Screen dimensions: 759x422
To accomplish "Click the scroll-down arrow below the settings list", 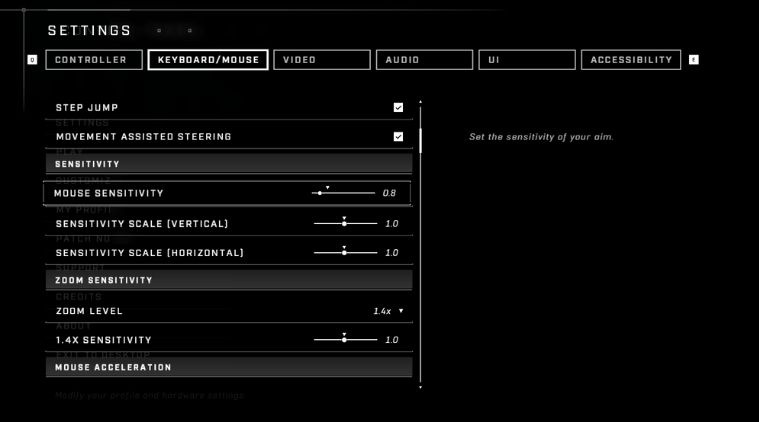I will click(420, 386).
